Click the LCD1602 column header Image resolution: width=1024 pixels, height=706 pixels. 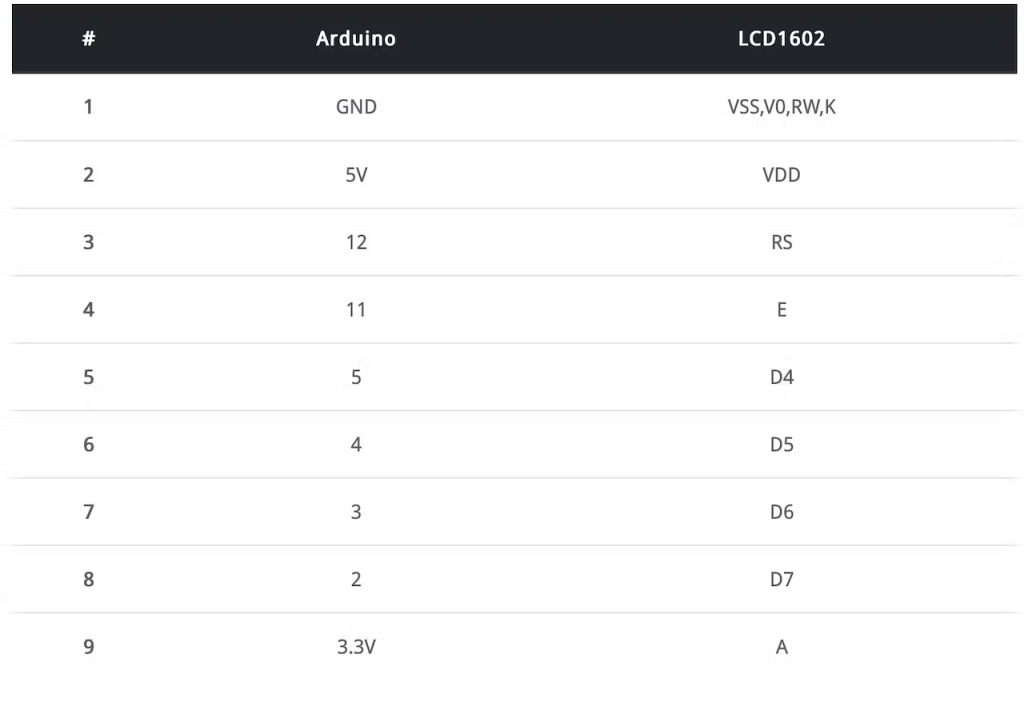tap(781, 39)
